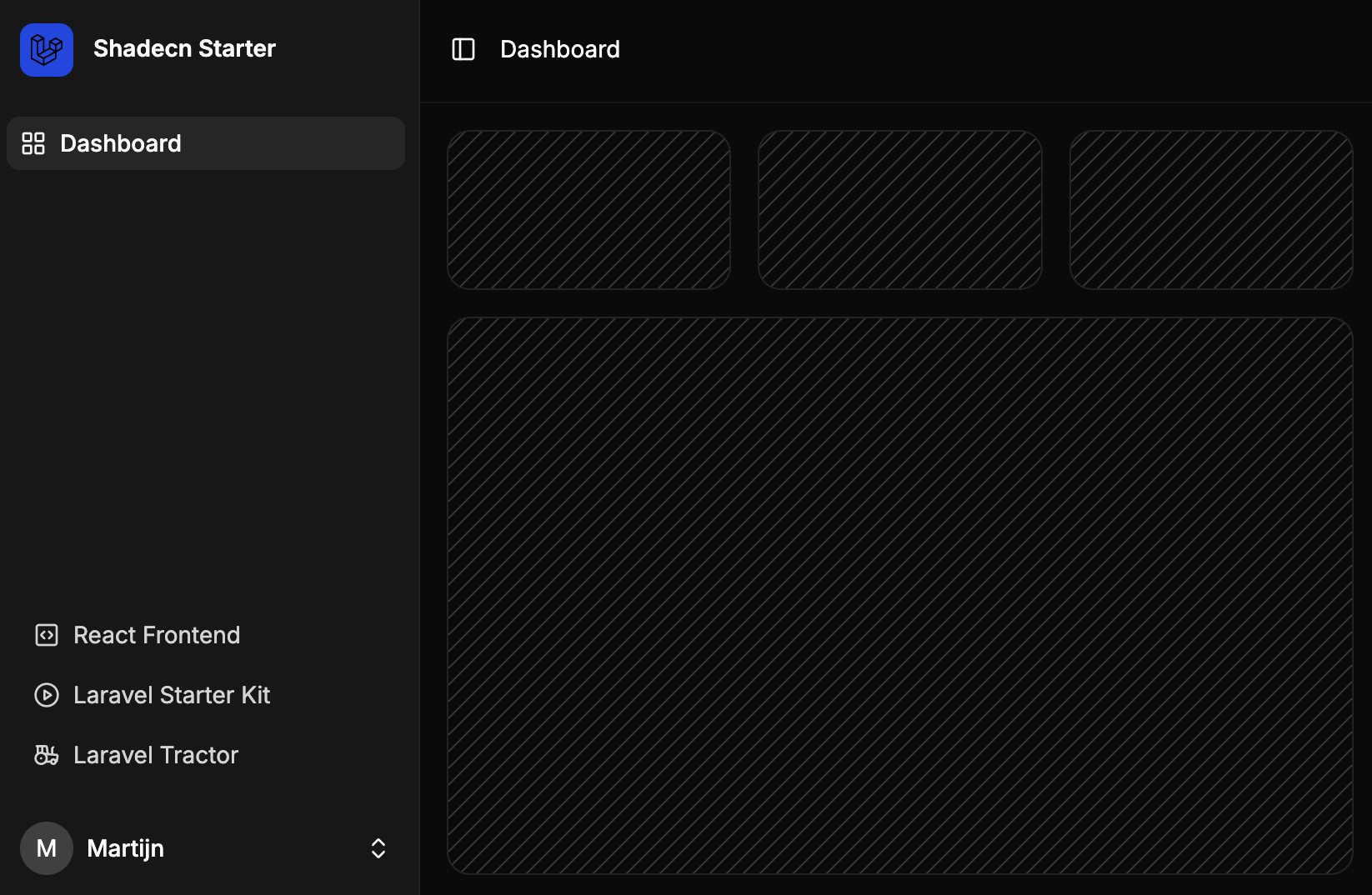Click the tractor icon beside Laravel Tractor
Viewport: 1372px width, 895px height.
click(x=46, y=754)
